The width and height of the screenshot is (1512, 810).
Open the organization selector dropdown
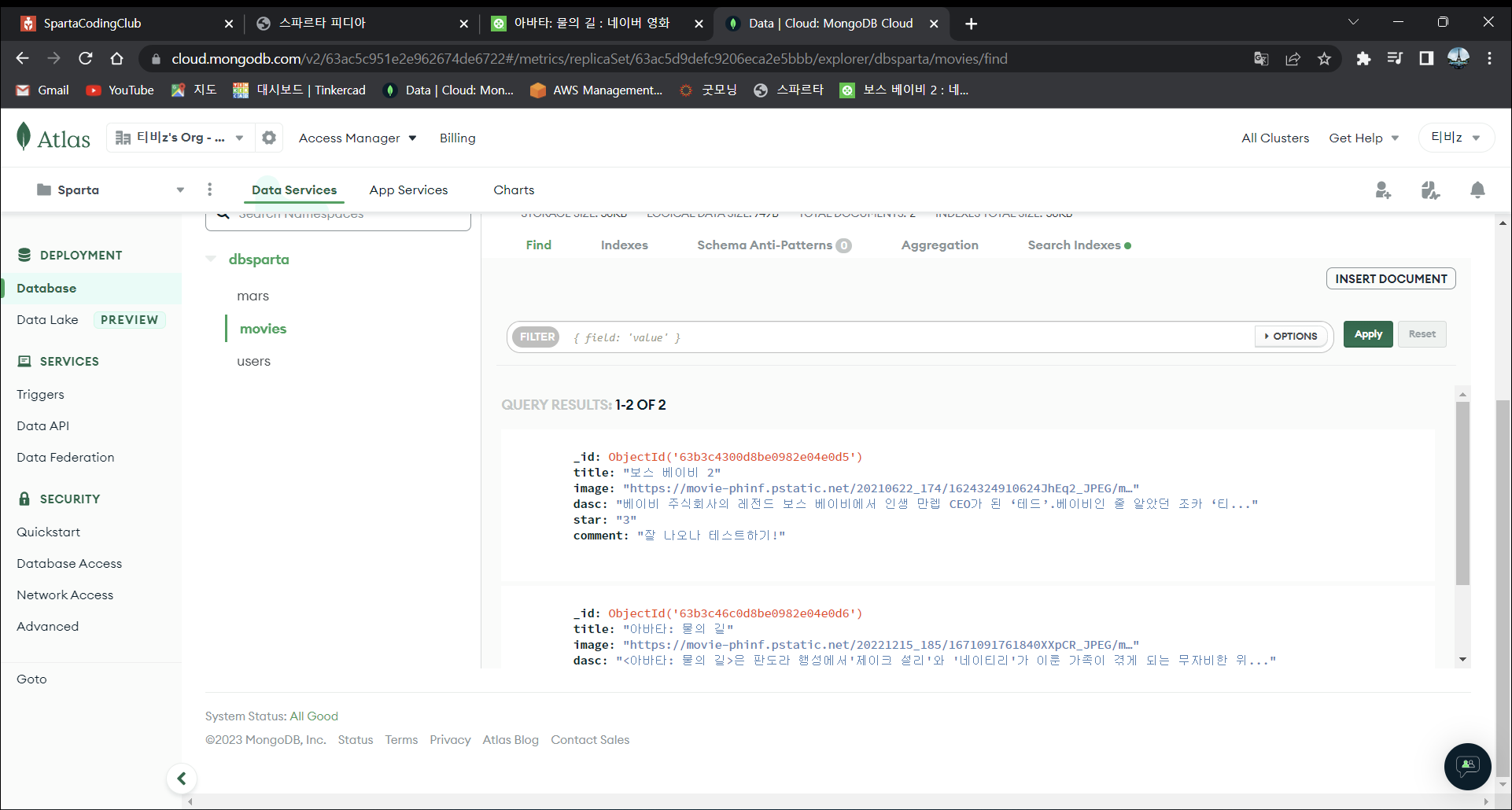pyautogui.click(x=179, y=138)
